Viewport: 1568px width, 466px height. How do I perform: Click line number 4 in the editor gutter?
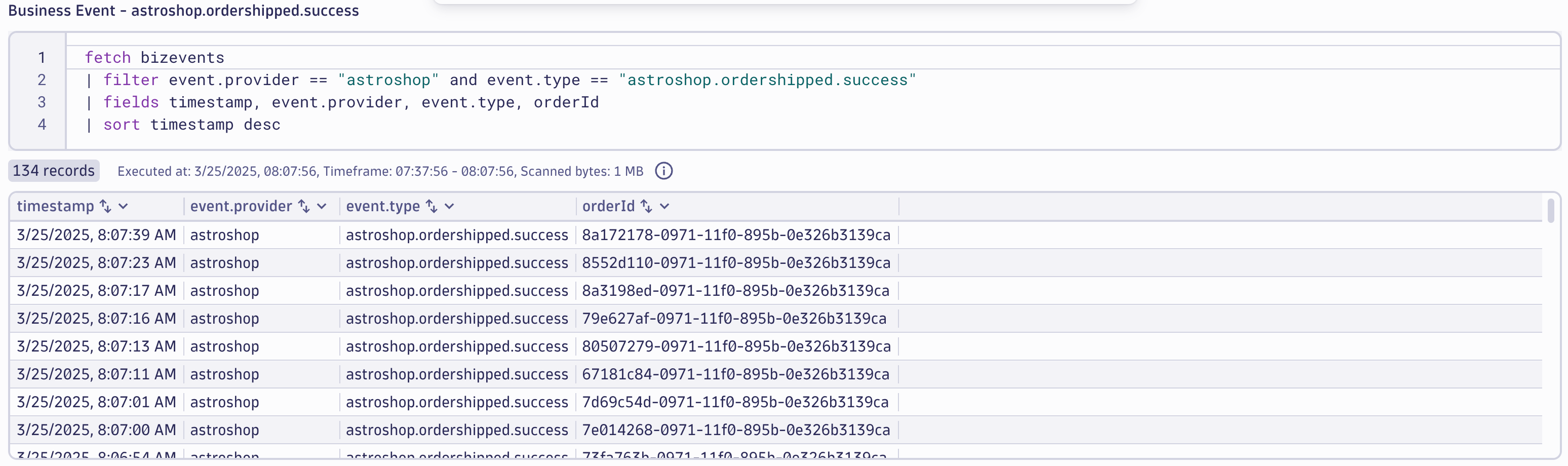(42, 125)
